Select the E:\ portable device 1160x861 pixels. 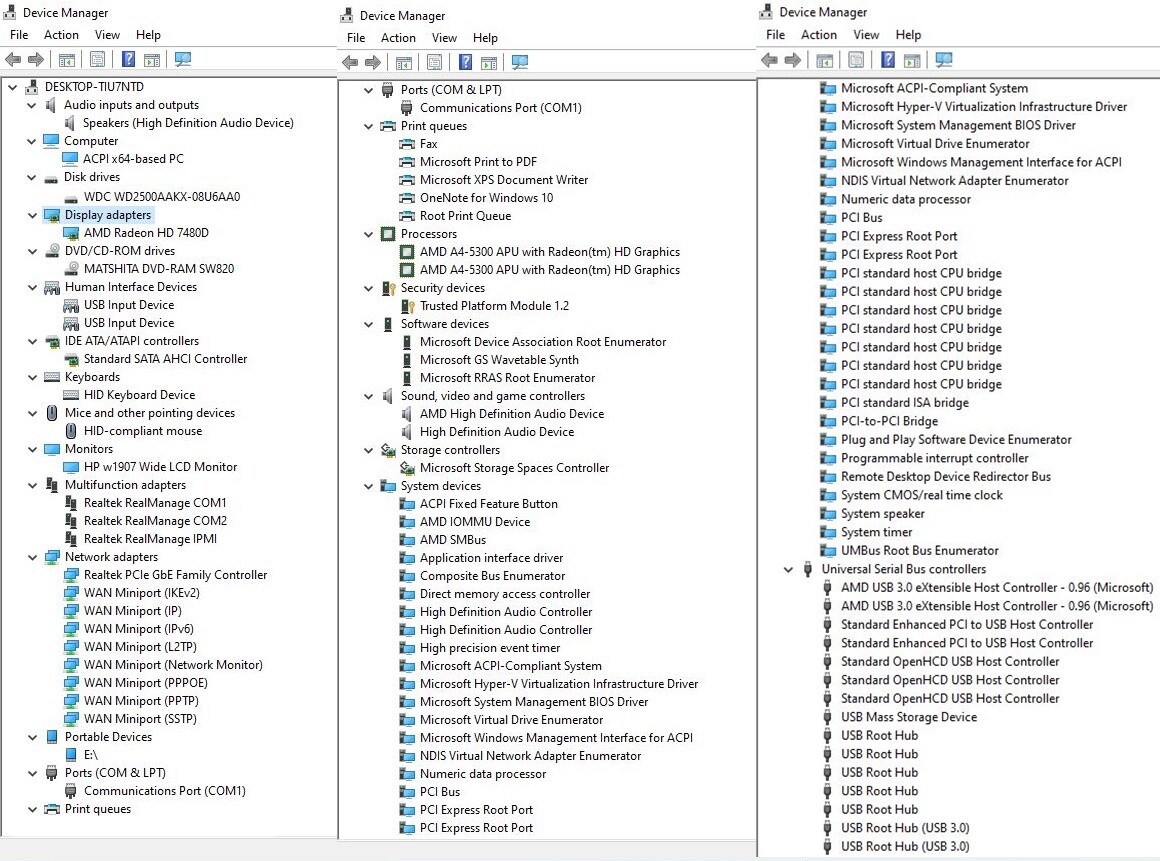point(91,755)
